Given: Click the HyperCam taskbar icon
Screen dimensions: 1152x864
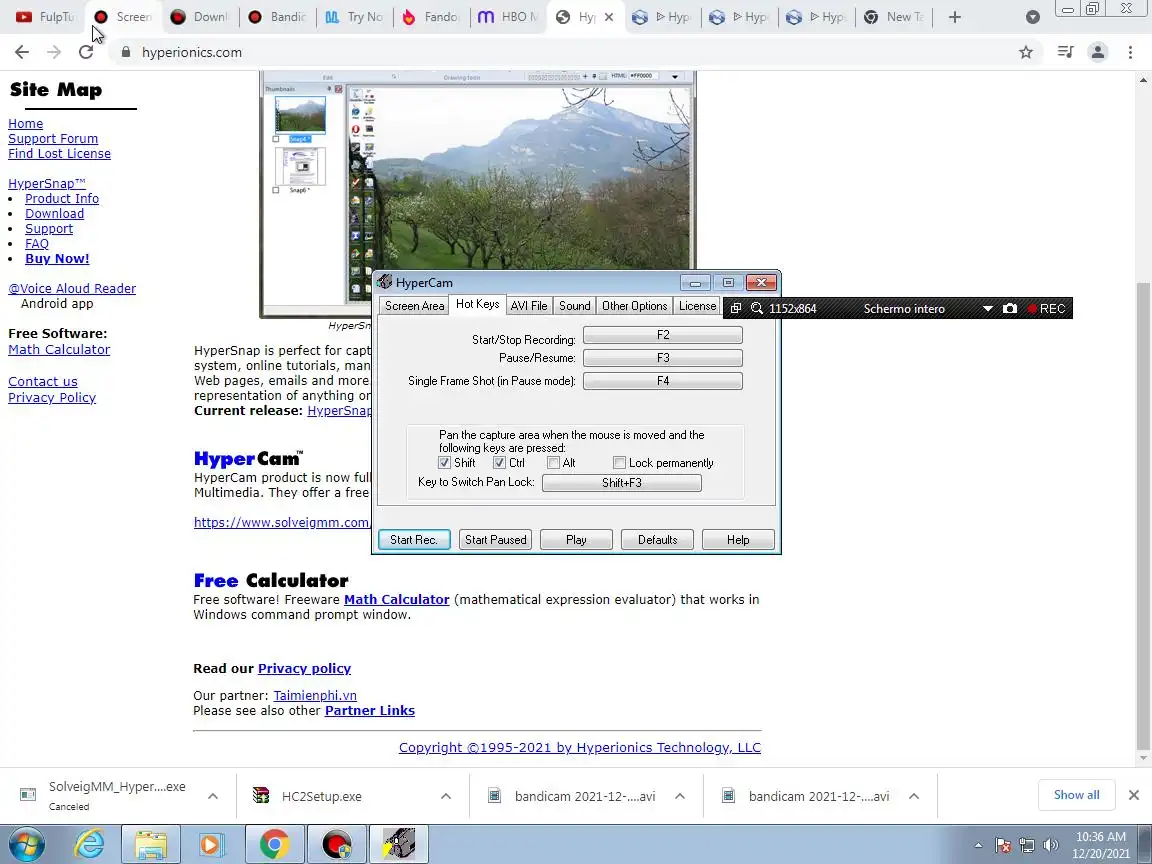Looking at the screenshot, I should [397, 844].
